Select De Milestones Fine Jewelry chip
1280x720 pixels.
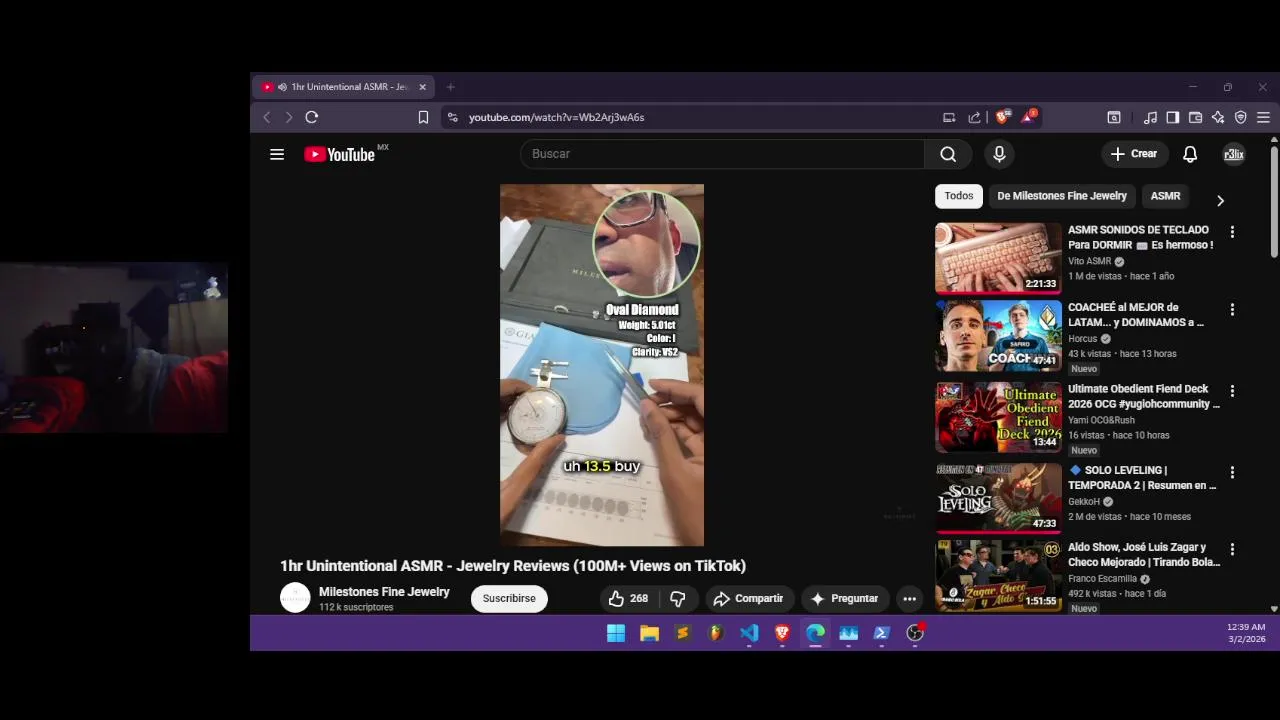click(1062, 196)
